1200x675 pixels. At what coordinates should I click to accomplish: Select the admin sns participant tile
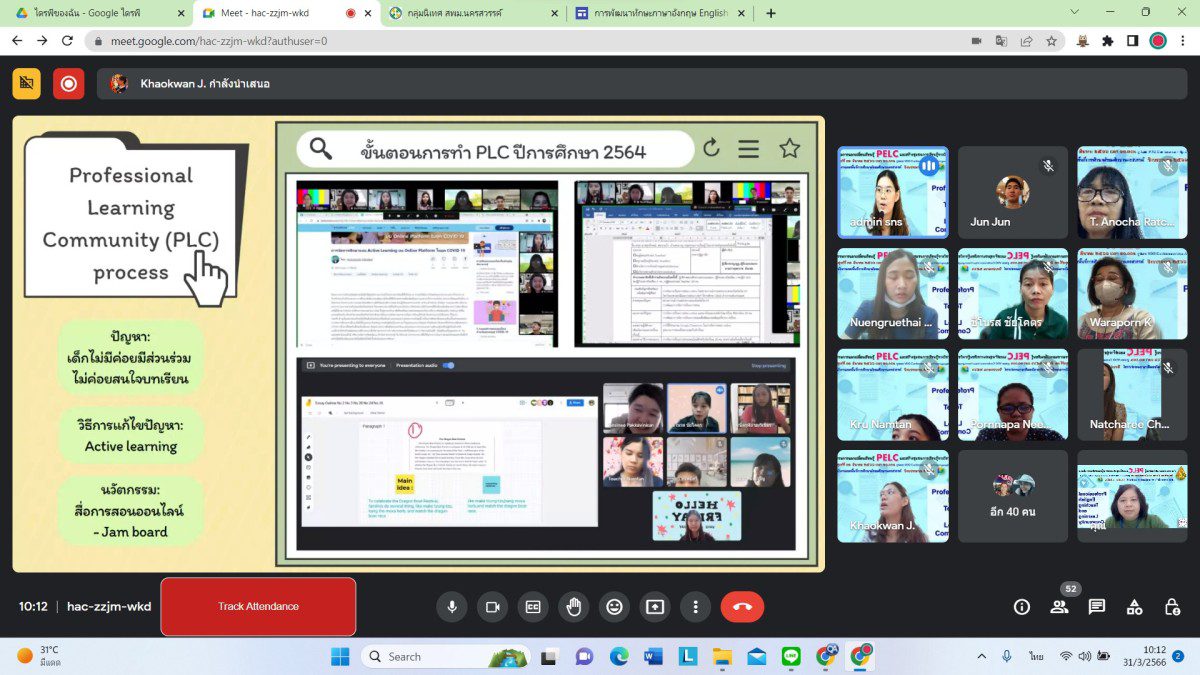(x=893, y=192)
